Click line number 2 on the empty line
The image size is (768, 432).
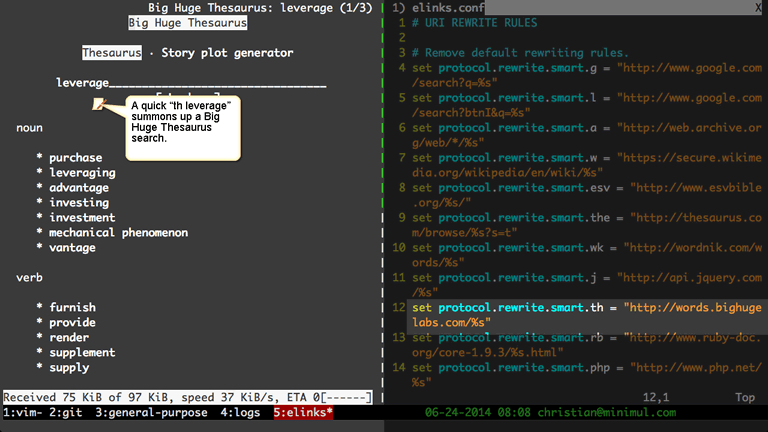coord(402,38)
